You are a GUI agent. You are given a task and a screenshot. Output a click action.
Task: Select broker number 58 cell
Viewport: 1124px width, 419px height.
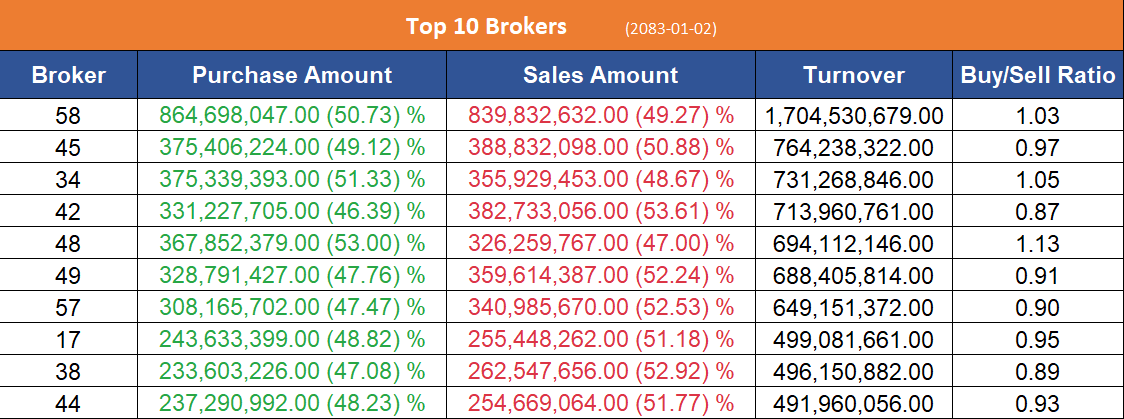[x=69, y=115]
